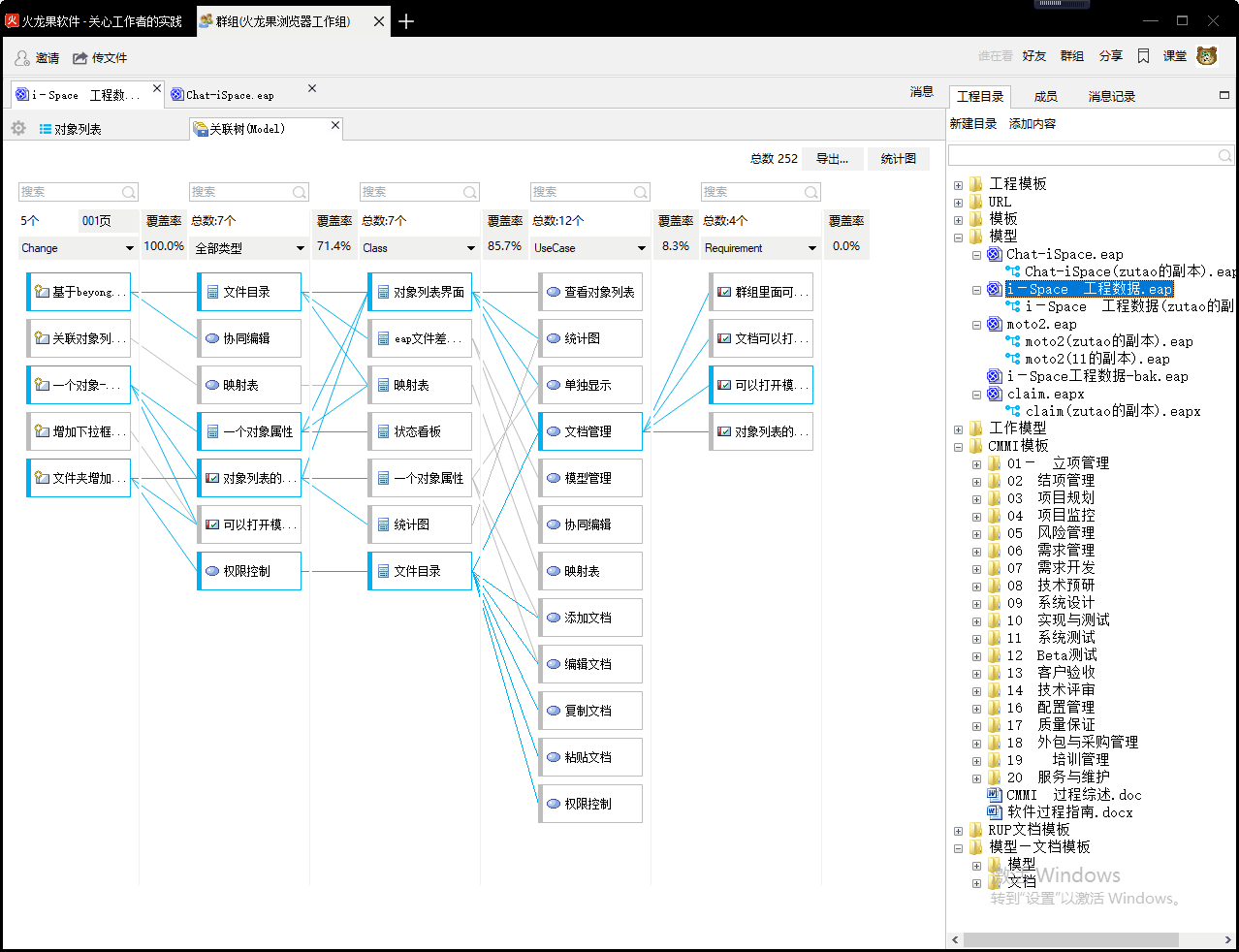Click the user avatar at top right

pyautogui.click(x=1206, y=55)
